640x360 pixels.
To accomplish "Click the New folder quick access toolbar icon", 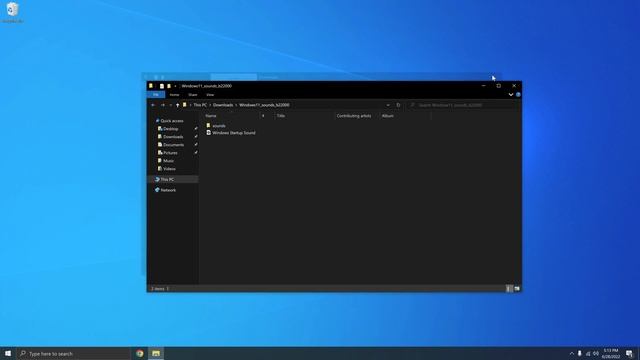I will 169,86.
